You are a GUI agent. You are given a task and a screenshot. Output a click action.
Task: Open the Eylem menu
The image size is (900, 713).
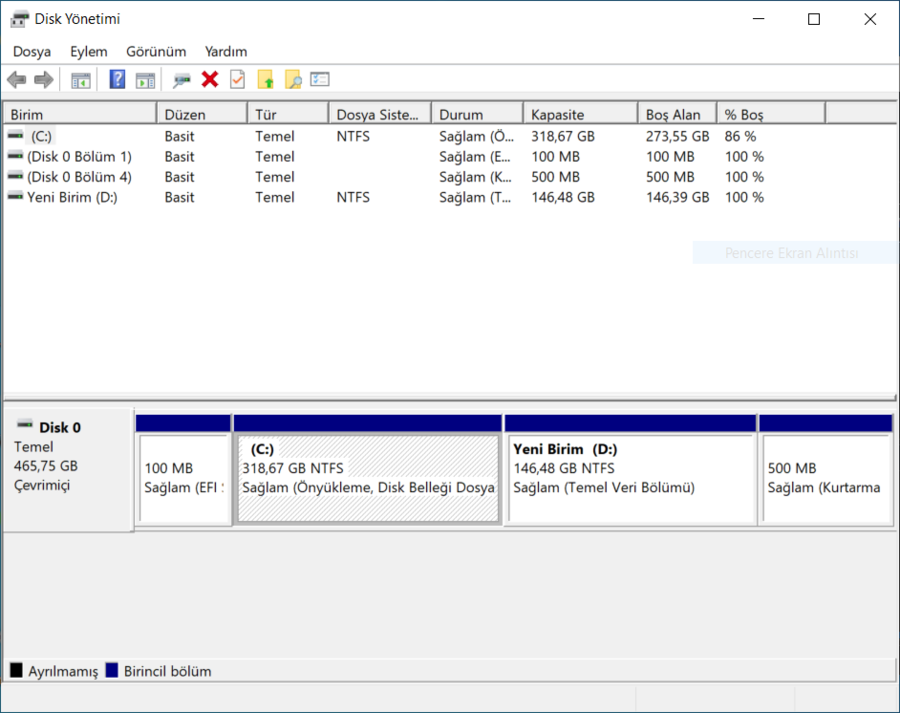pyautogui.click(x=89, y=51)
